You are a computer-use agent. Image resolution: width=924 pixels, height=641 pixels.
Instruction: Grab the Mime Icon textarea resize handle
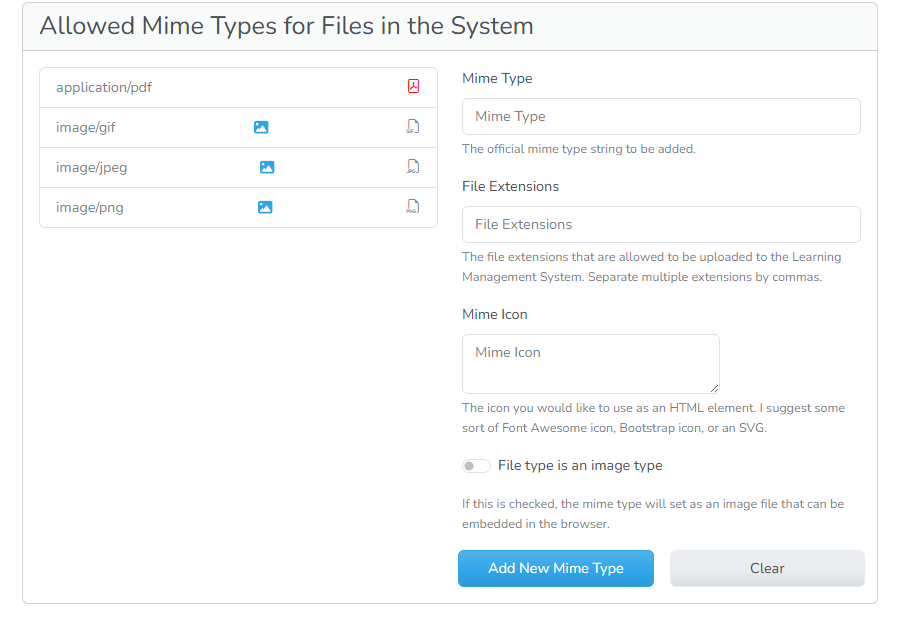pyautogui.click(x=714, y=388)
